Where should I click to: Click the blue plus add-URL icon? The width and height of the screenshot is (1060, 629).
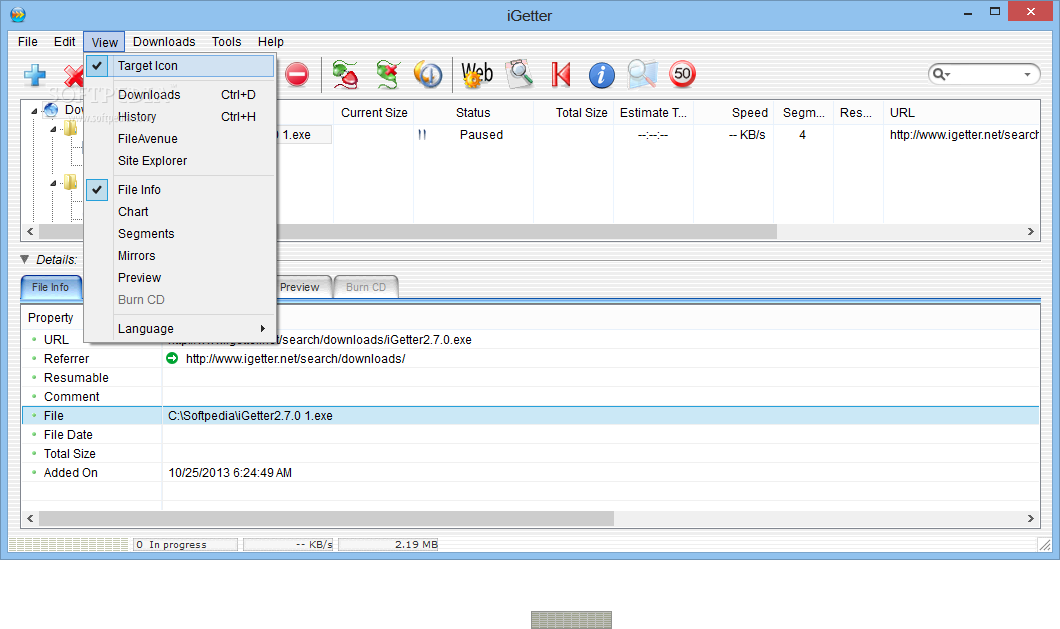pyautogui.click(x=34, y=74)
